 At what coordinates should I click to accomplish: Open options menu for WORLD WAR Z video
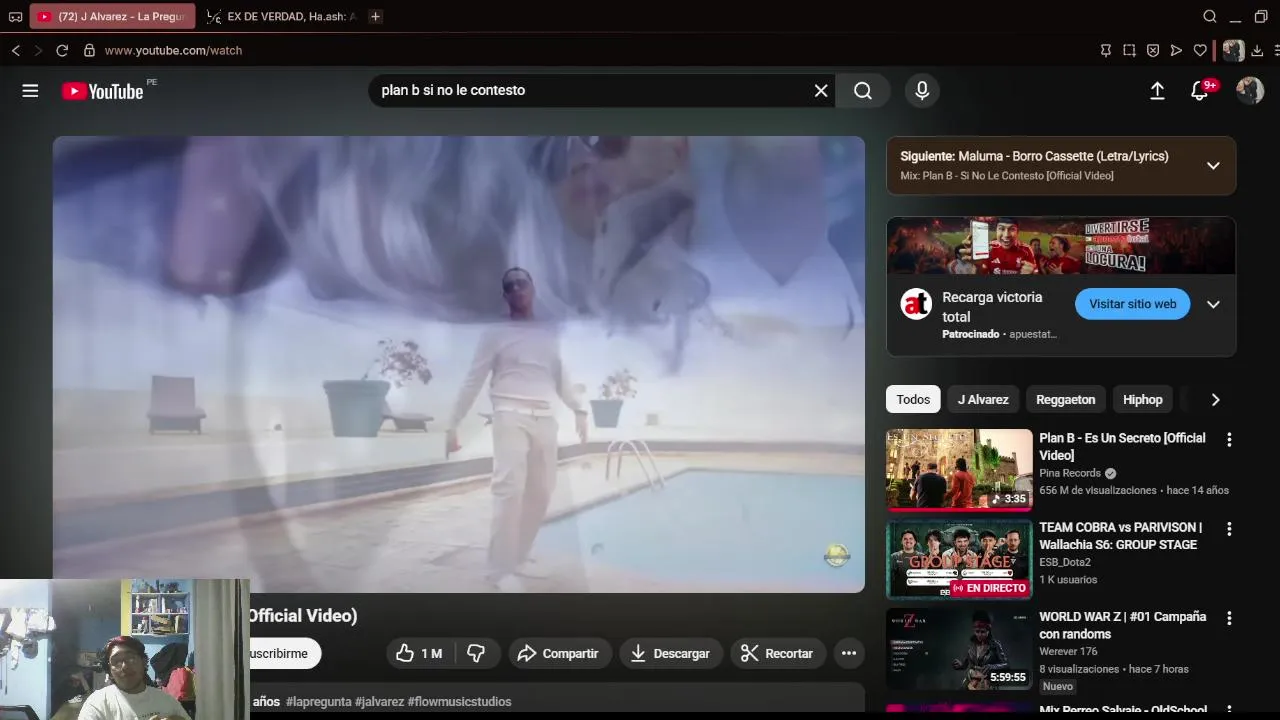coord(1229,618)
